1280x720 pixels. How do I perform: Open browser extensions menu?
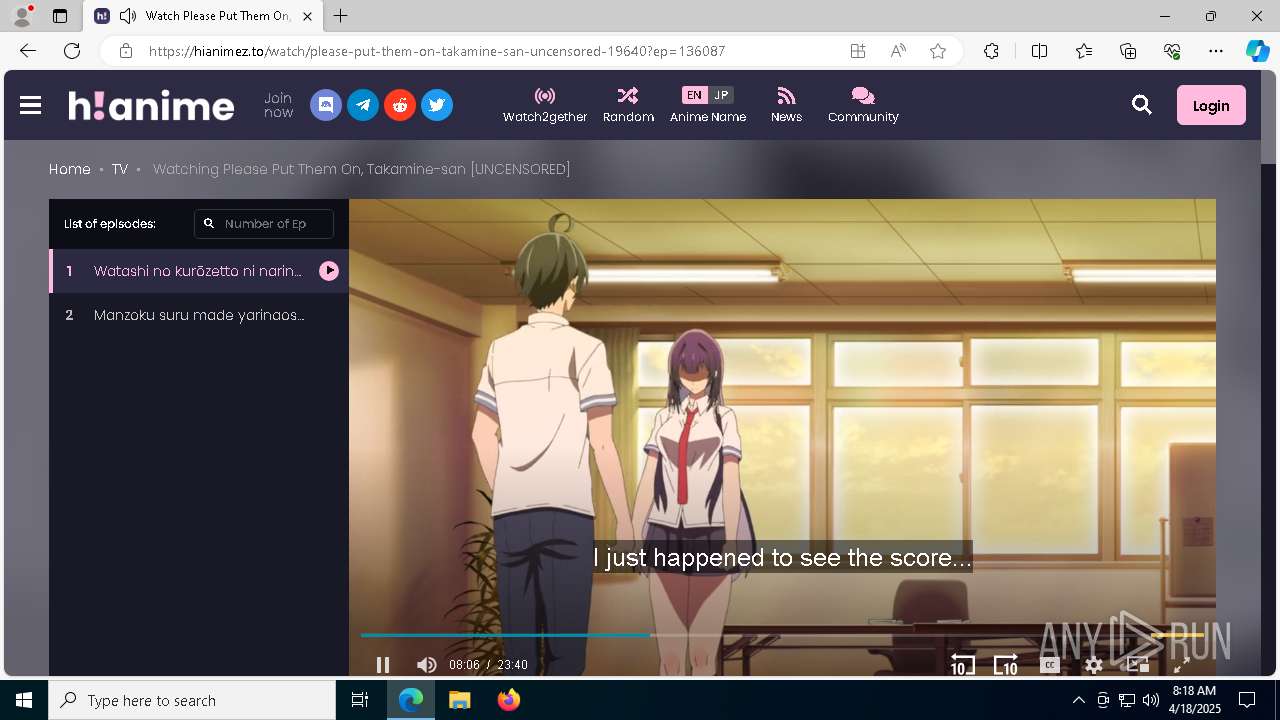click(991, 51)
